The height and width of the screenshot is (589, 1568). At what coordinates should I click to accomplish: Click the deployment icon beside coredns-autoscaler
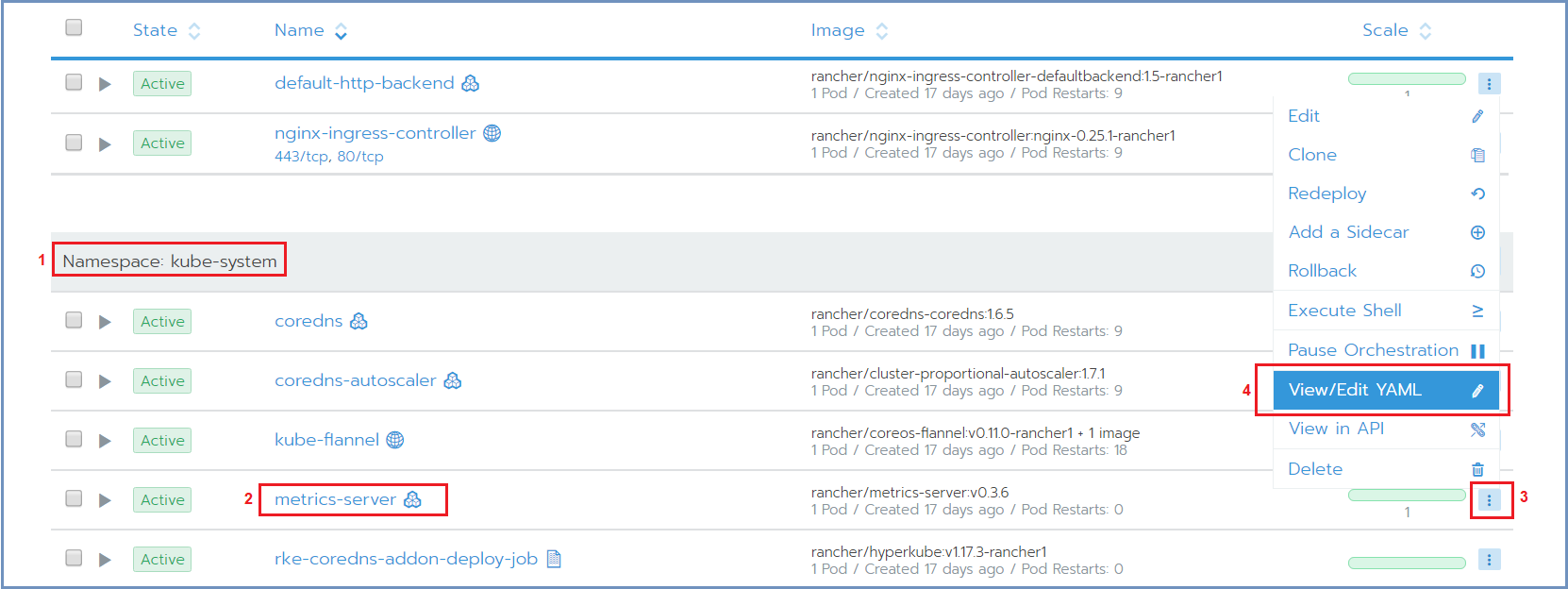pyautogui.click(x=453, y=380)
